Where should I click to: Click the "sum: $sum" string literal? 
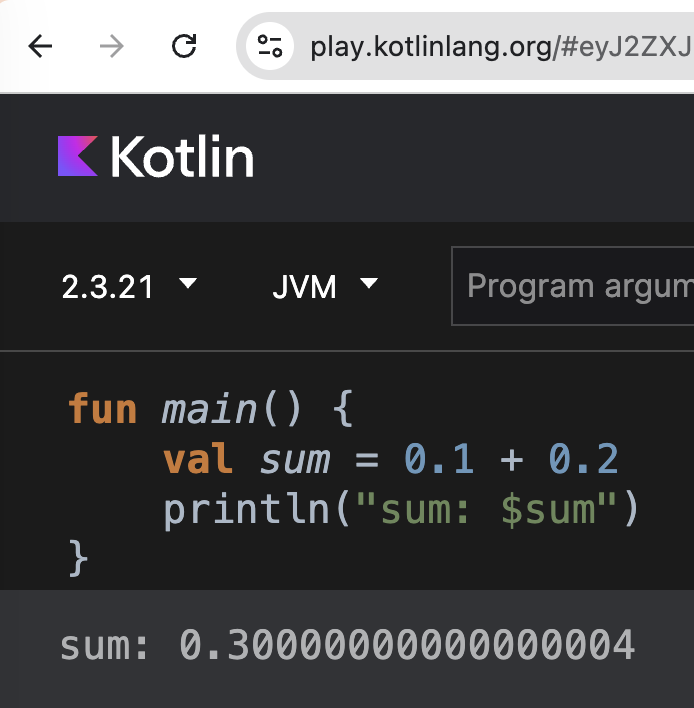tap(487, 509)
